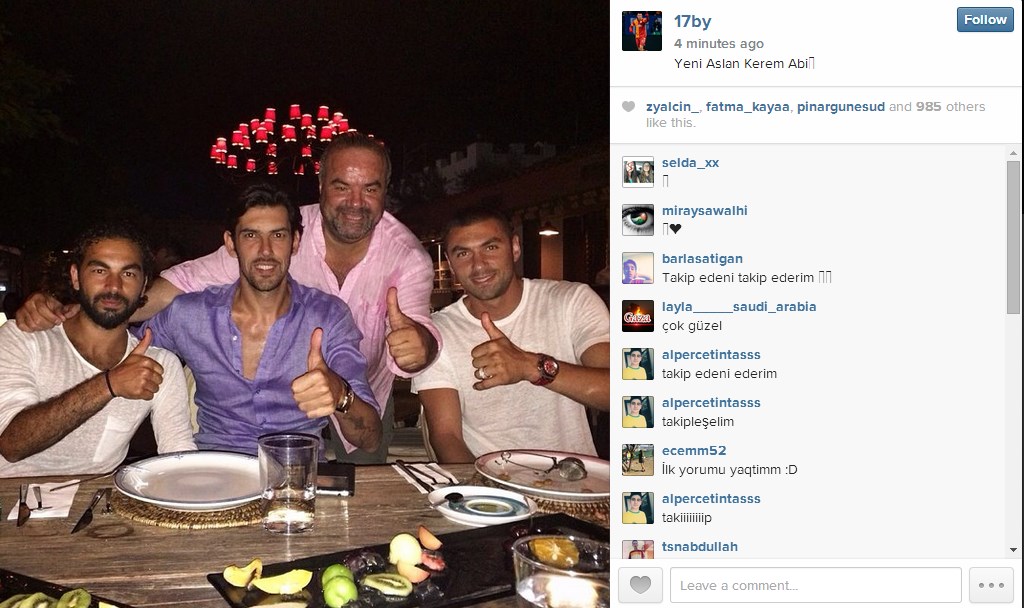This screenshot has height=608, width=1024.
Task: Click the small heart icon beside likes list
Action: click(x=628, y=106)
